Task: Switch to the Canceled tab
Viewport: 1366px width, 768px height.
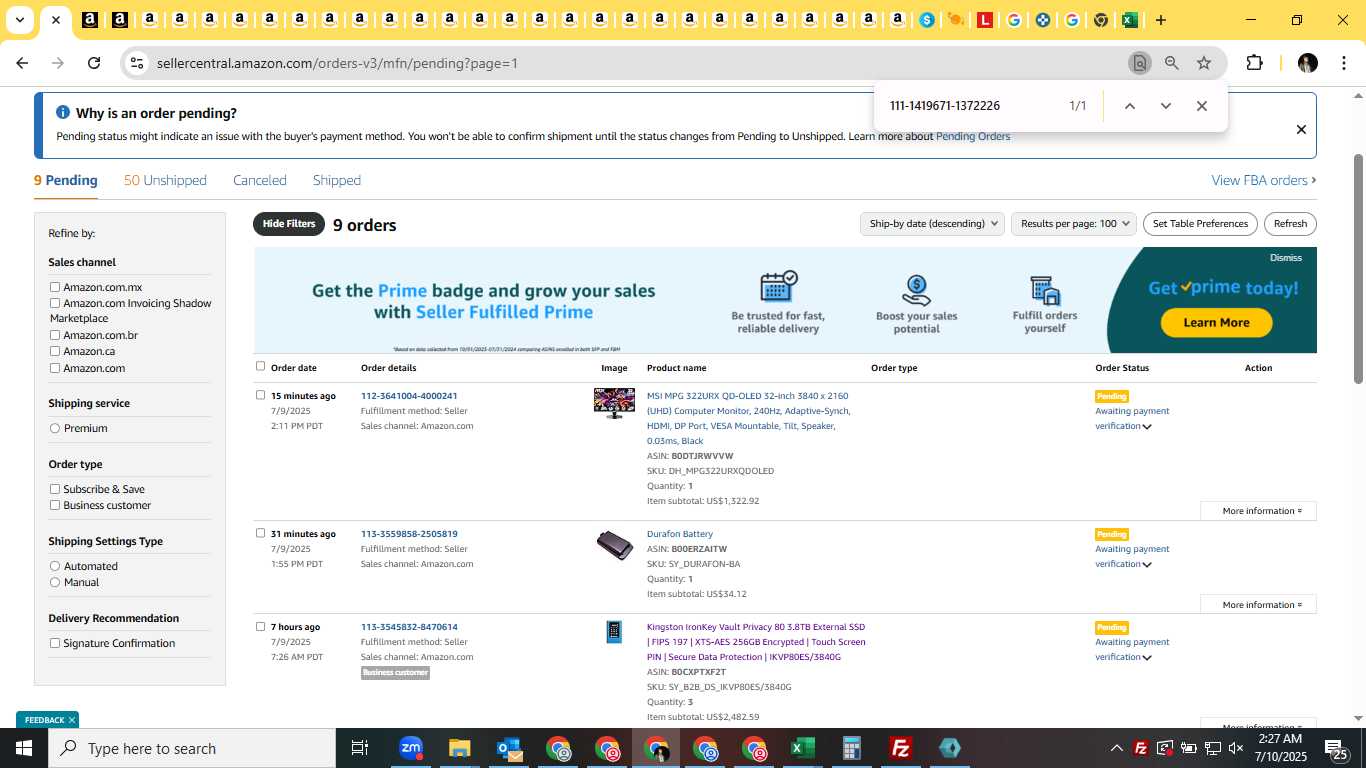Action: pyautogui.click(x=260, y=180)
